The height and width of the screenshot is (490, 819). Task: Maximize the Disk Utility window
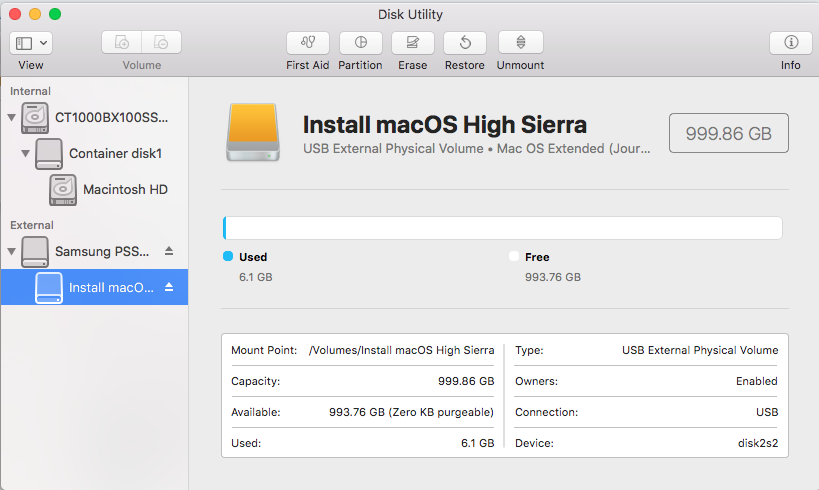click(x=55, y=14)
